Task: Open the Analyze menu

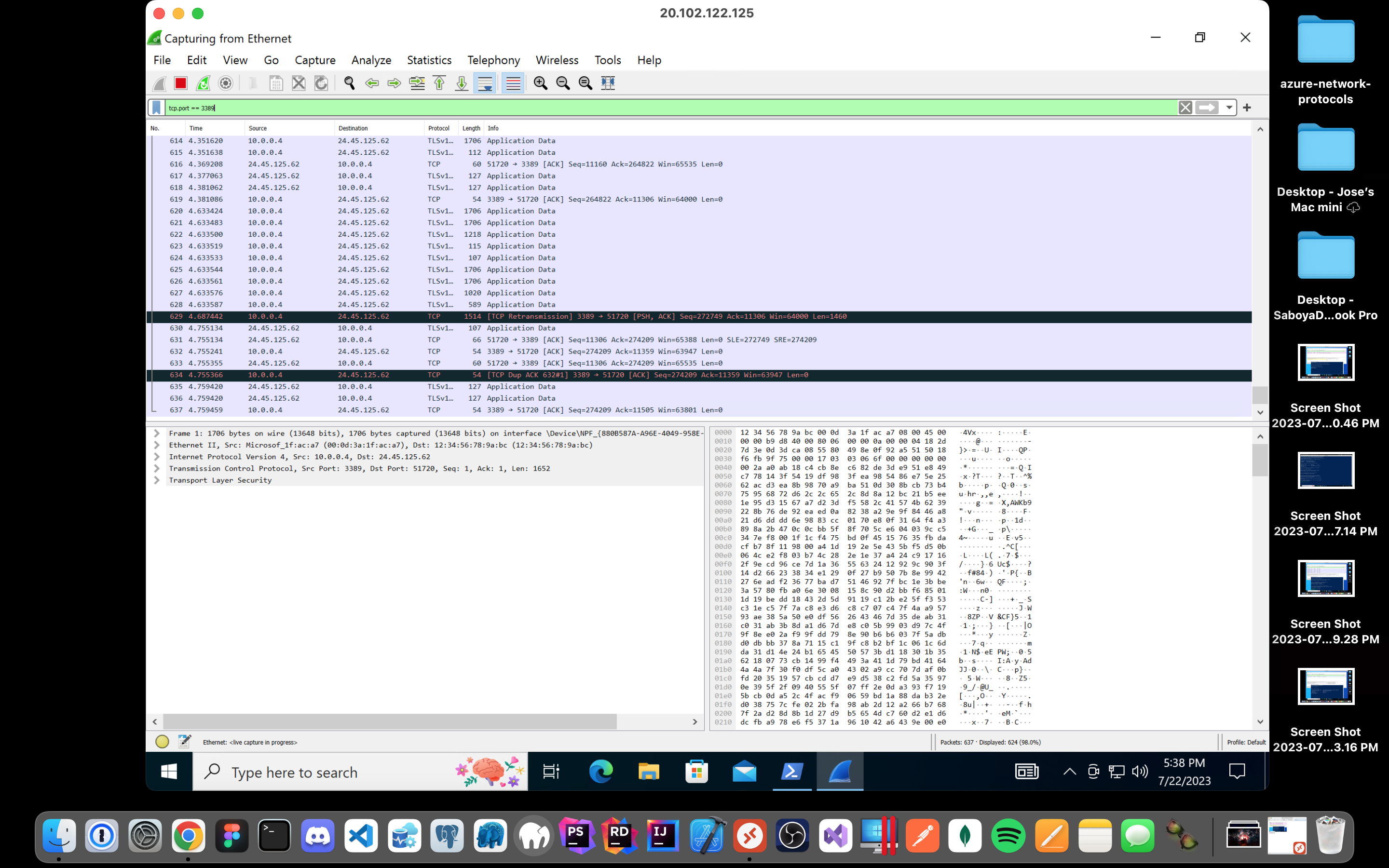Action: coord(371,60)
